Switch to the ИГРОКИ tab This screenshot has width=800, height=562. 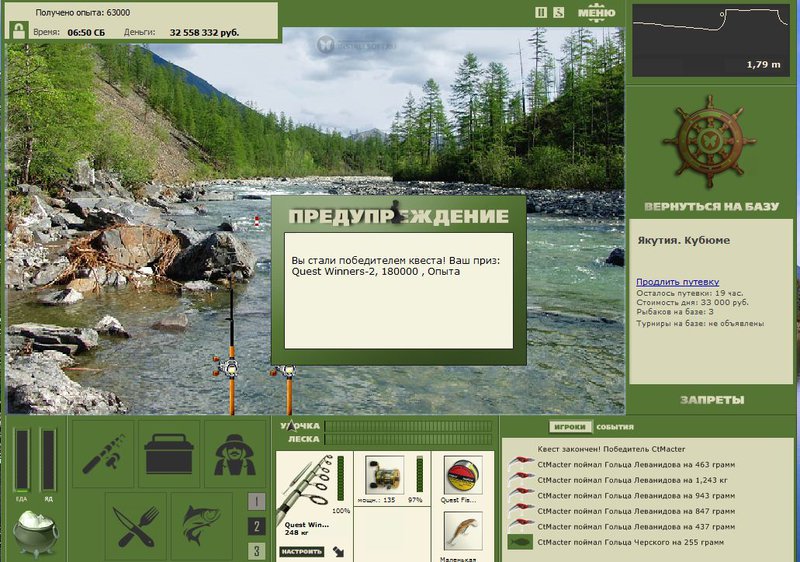coord(570,427)
